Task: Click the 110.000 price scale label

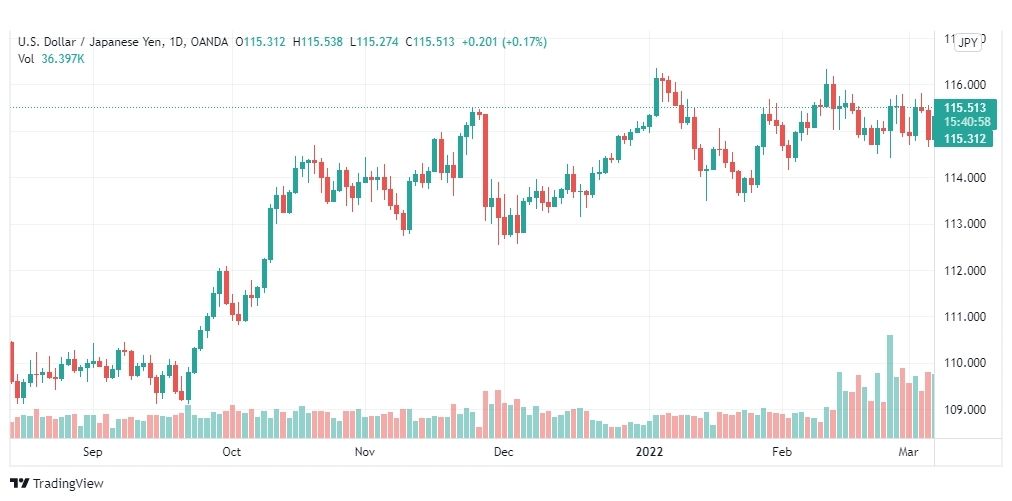Action: [x=966, y=363]
